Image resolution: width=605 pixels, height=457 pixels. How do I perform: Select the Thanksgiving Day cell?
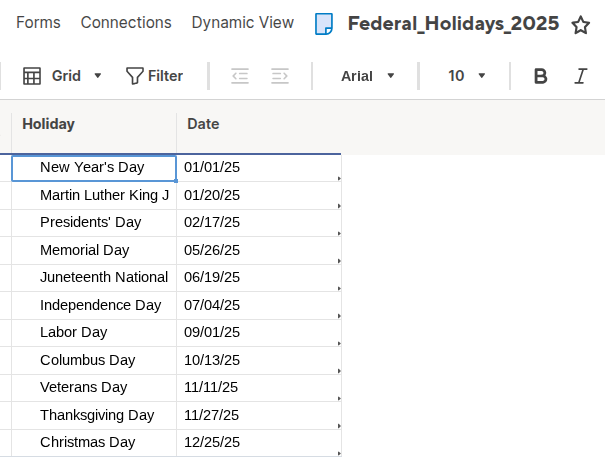94,415
